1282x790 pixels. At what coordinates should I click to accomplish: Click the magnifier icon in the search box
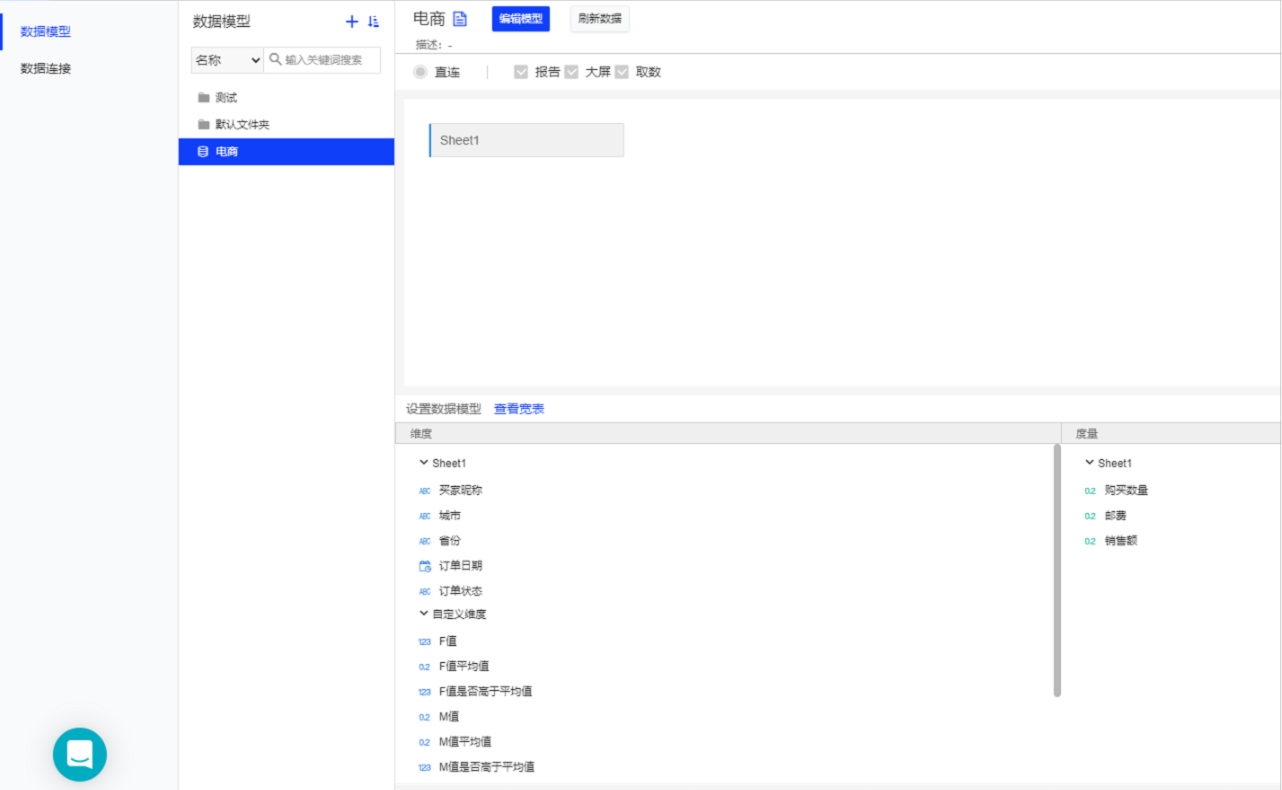tap(276, 60)
